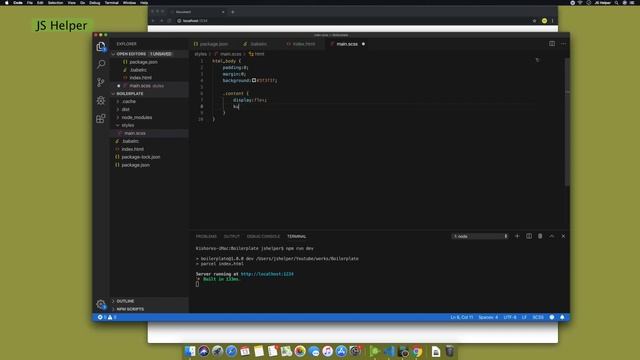Open package.json in Open Editors list
The width and height of the screenshot is (640, 360).
coord(149,62)
